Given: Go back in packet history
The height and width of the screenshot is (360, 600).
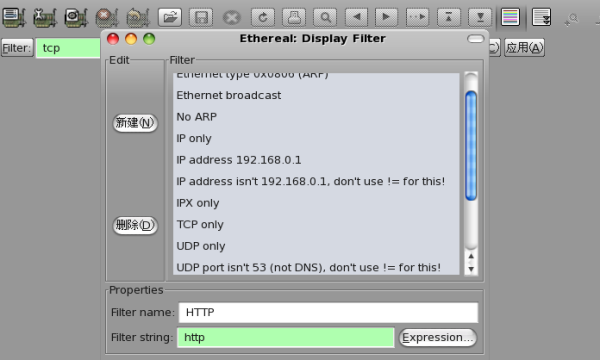Looking at the screenshot, I should pyautogui.click(x=356, y=17).
